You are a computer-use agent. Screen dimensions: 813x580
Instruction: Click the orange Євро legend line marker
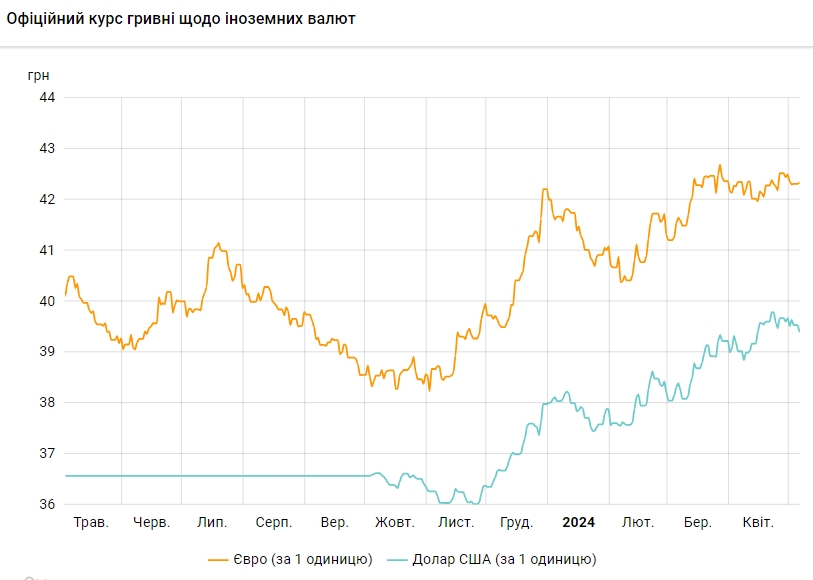coord(220,559)
